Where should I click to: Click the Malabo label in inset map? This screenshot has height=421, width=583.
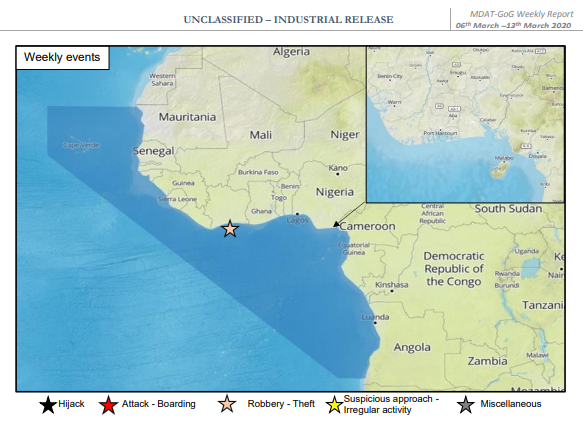point(504,158)
